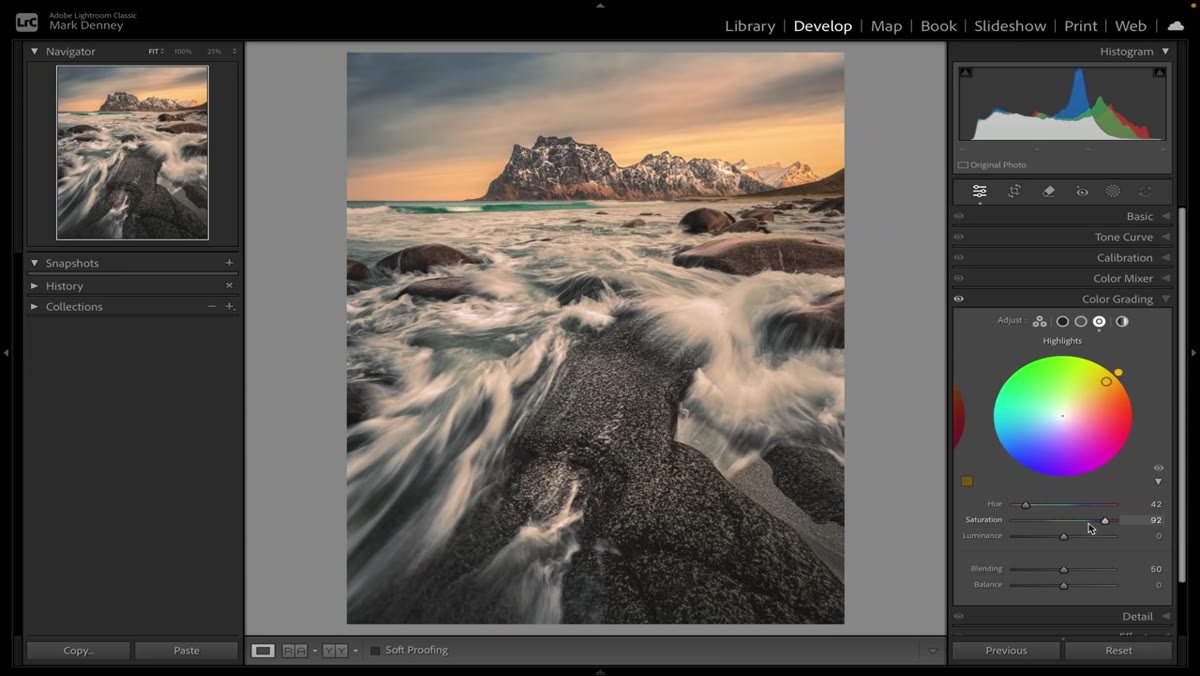Toggle Calibration panel visibility eye
This screenshot has width=1200, height=676.
pyautogui.click(x=959, y=258)
